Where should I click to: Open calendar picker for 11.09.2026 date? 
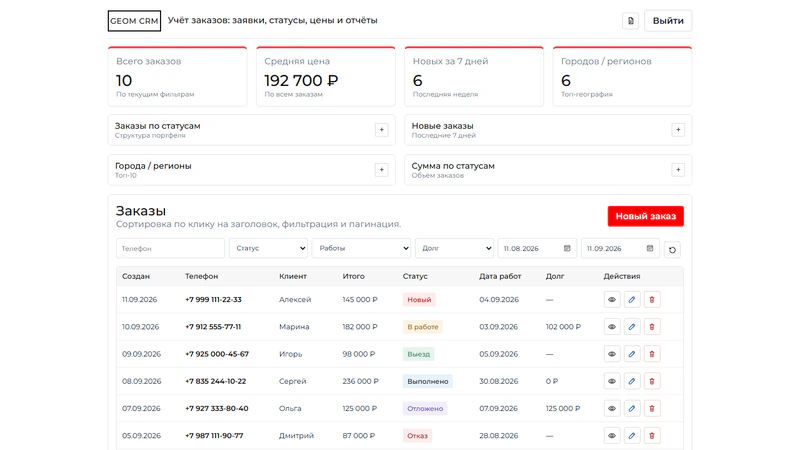[649, 248]
